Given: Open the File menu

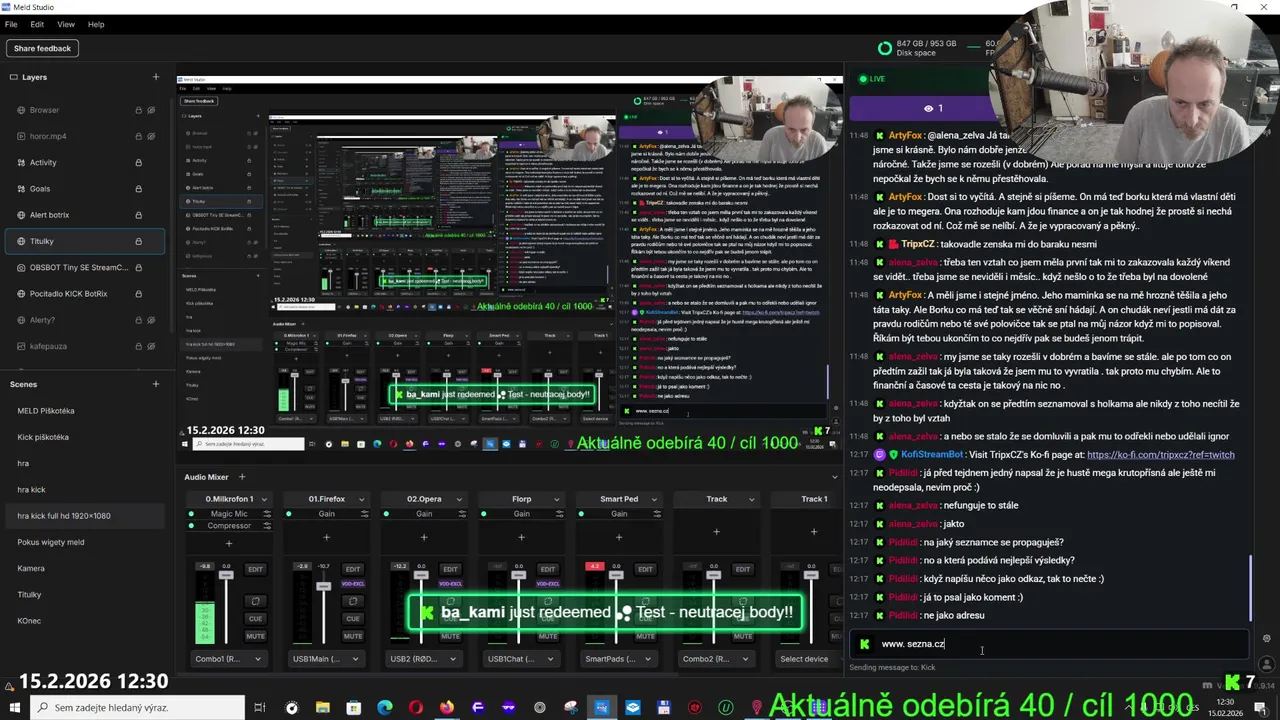Looking at the screenshot, I should (x=13, y=24).
